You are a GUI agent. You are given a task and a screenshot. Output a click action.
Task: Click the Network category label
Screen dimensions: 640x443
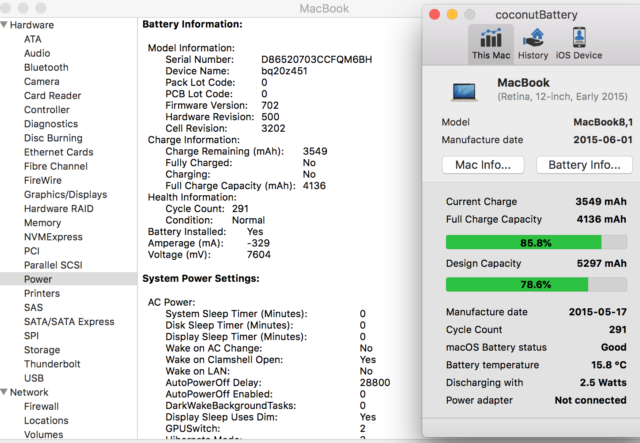[x=29, y=392]
